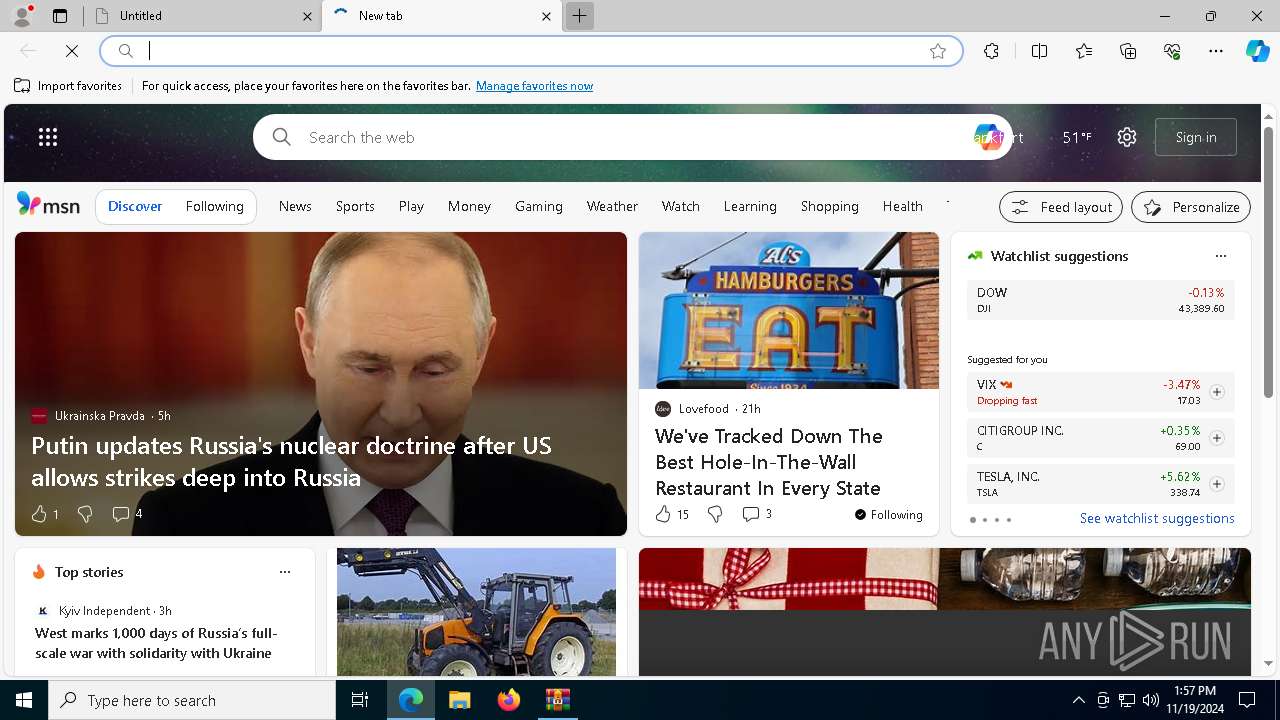Open the Gaming category
Viewport: 1280px width, 720px height.
tap(539, 206)
